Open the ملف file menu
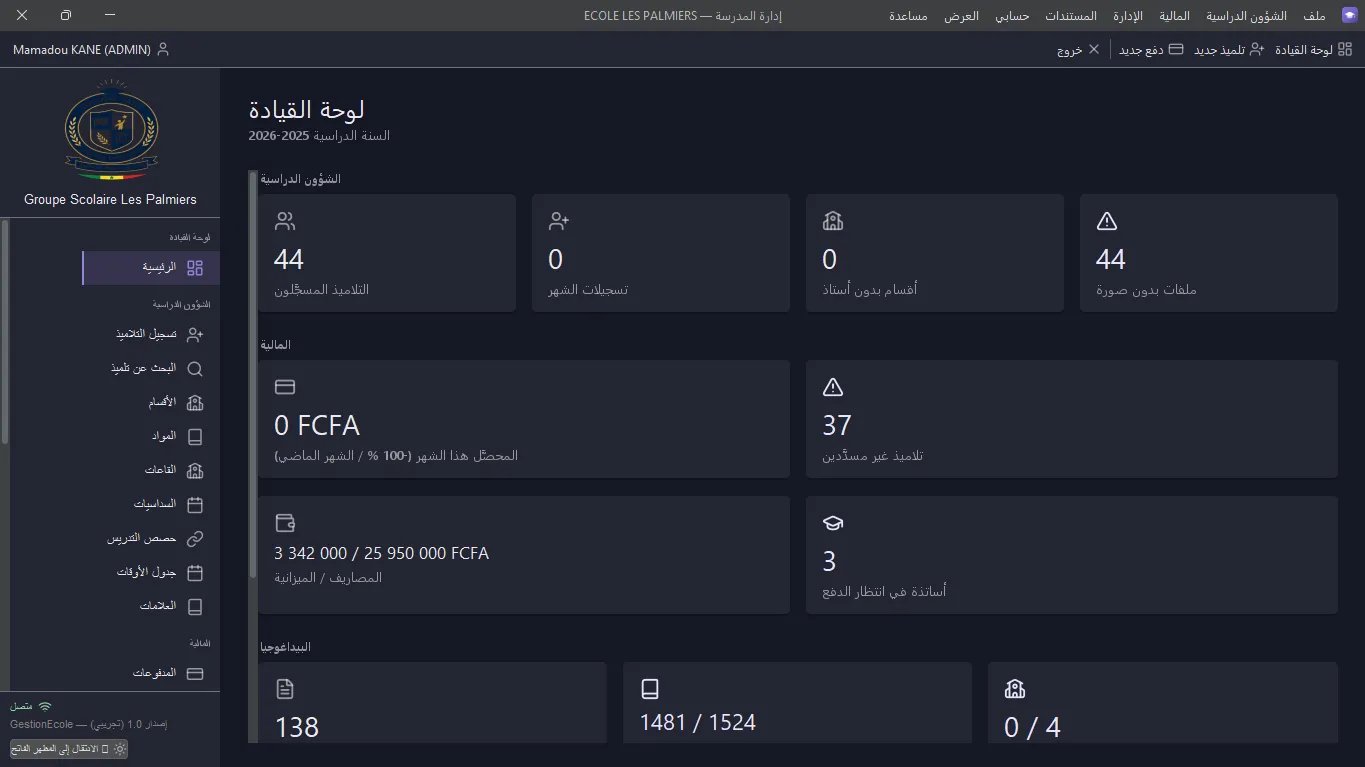Viewport: 1365px width, 767px height. [1315, 16]
